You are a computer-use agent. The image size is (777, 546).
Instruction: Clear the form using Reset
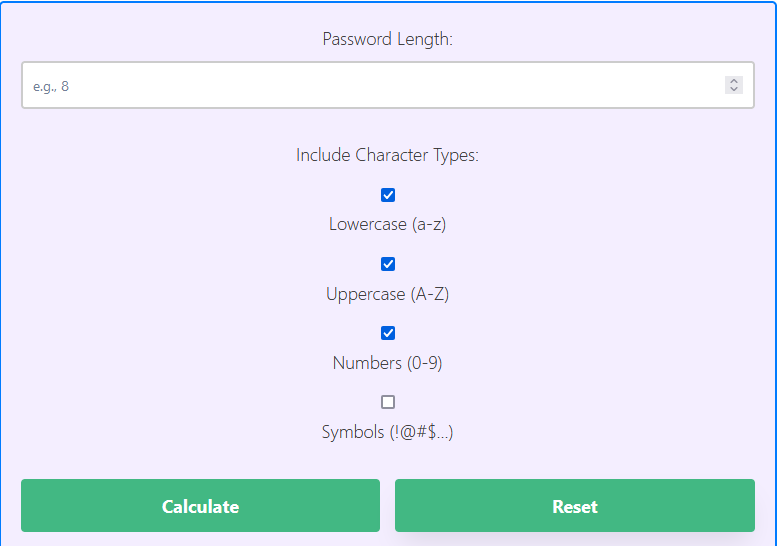click(x=575, y=505)
